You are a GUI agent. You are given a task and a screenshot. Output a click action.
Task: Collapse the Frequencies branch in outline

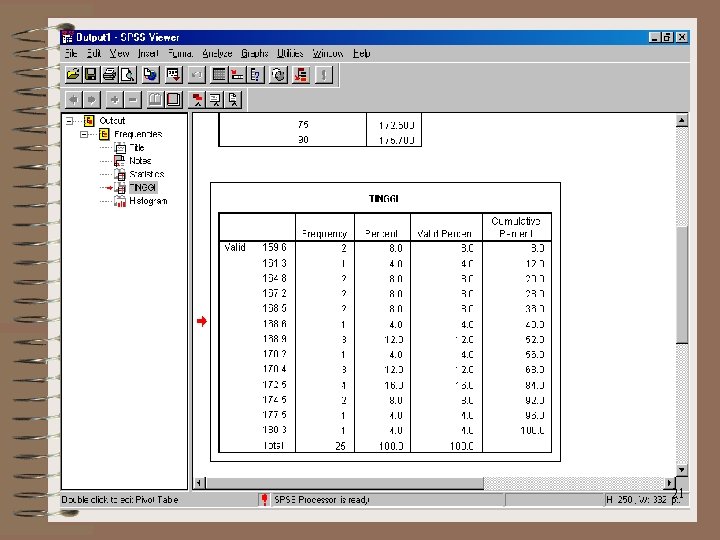[x=84, y=135]
